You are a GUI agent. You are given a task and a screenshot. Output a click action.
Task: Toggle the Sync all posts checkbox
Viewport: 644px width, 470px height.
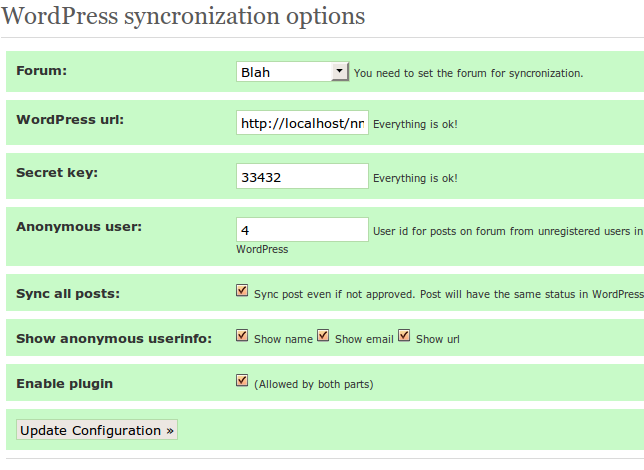pyautogui.click(x=242, y=290)
